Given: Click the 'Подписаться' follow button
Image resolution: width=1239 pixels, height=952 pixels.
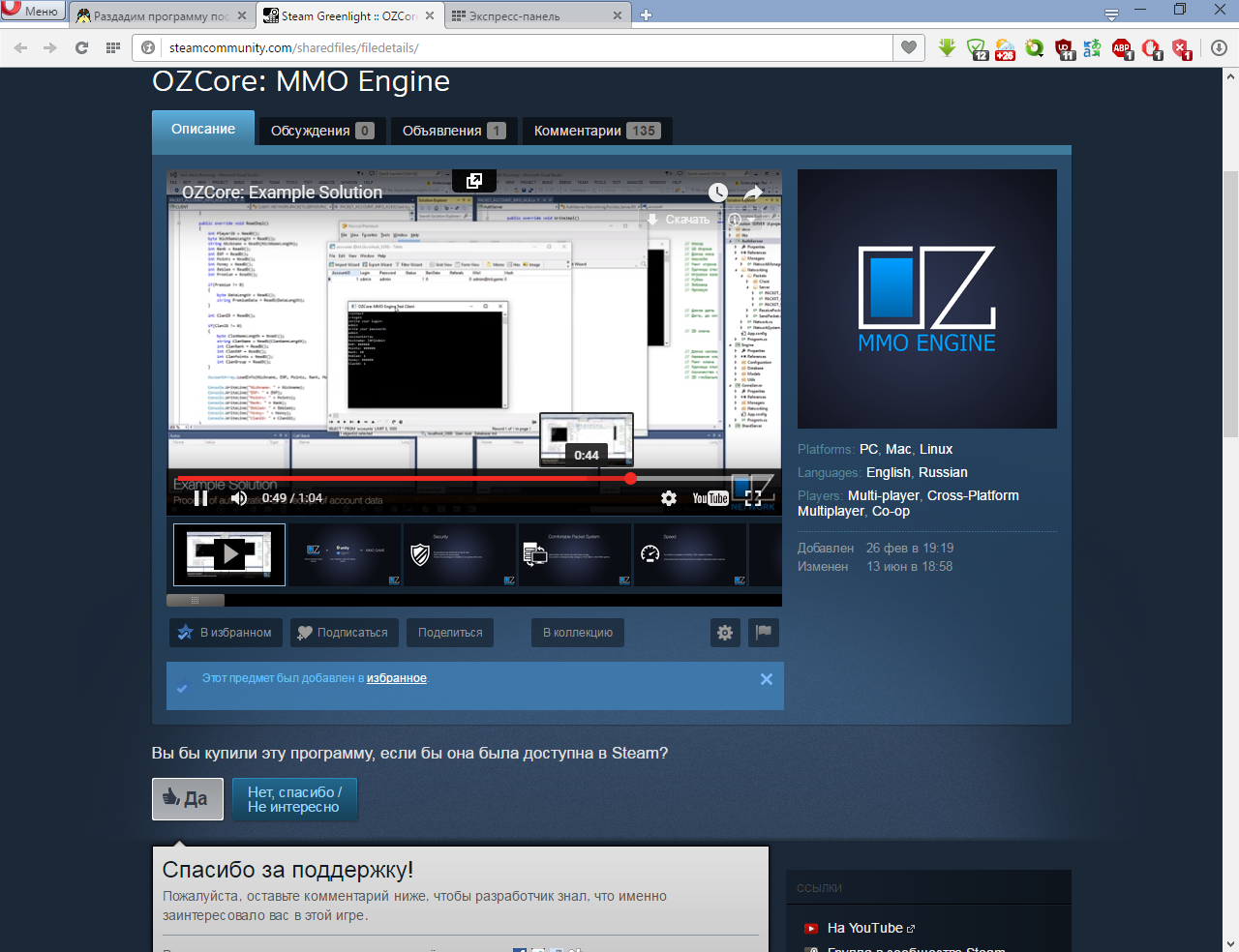Looking at the screenshot, I should [x=344, y=633].
